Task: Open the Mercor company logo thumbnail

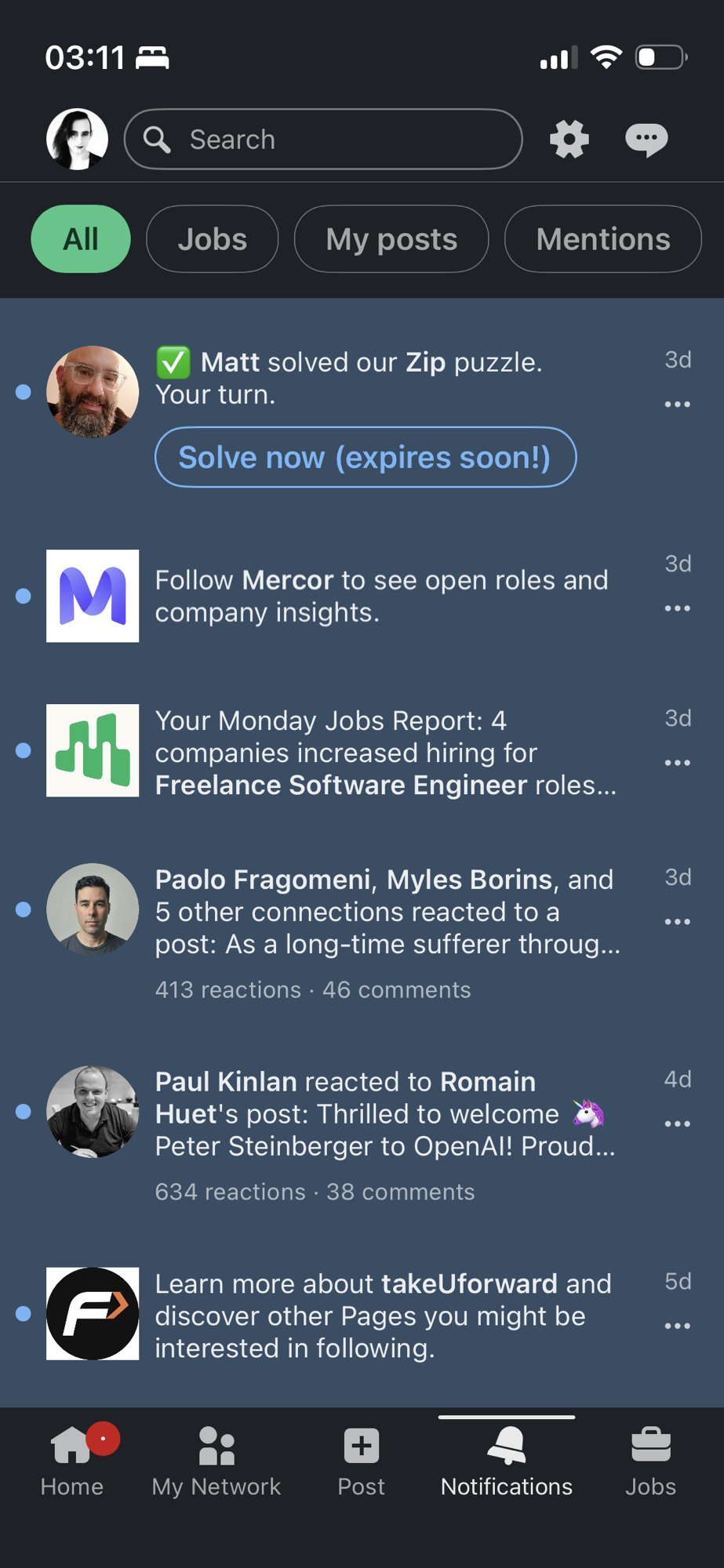Action: (93, 596)
